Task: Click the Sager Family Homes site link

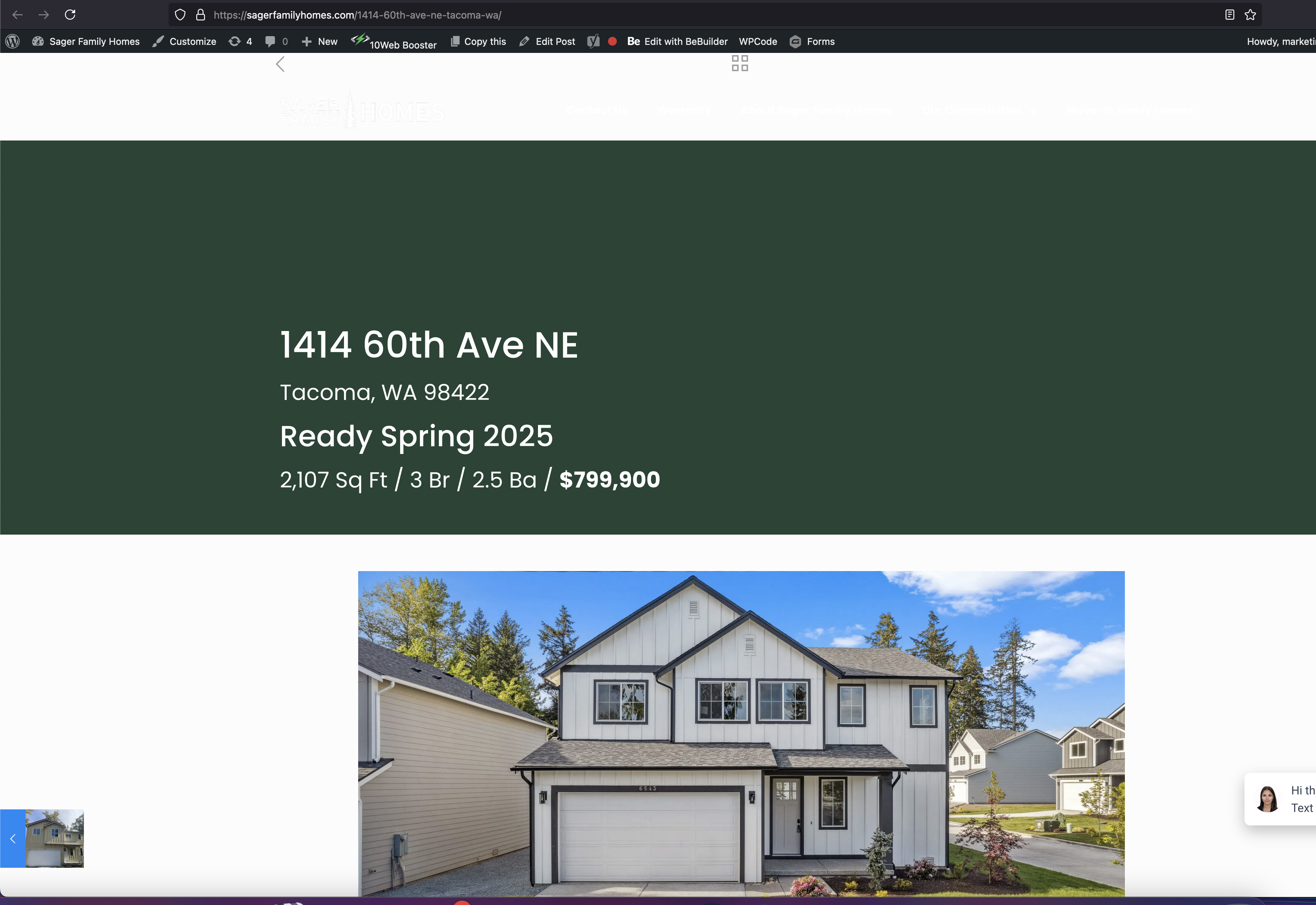Action: click(x=95, y=41)
